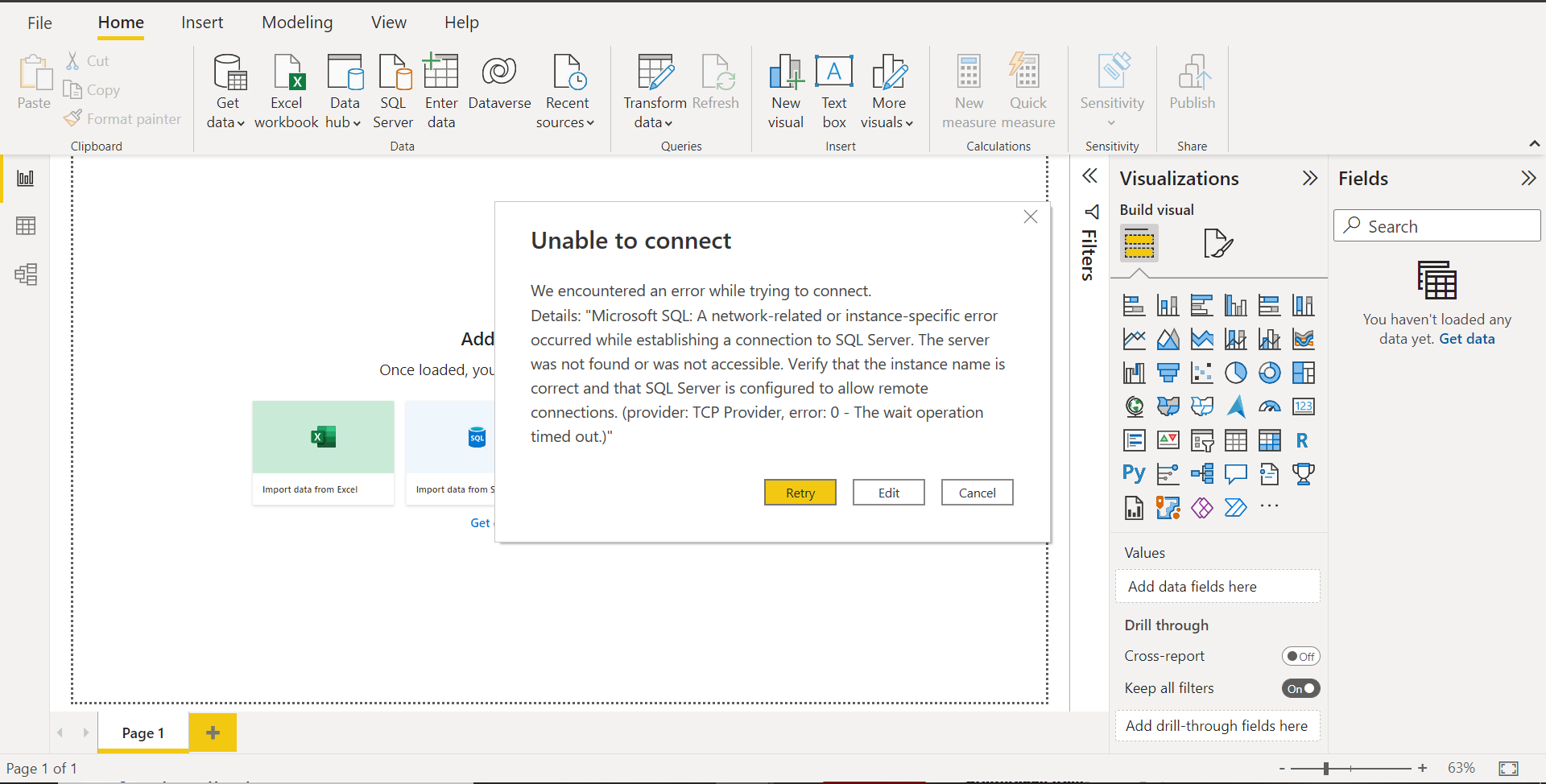The height and width of the screenshot is (784, 1546).
Task: Select the Azure map visual
Action: (x=1235, y=406)
